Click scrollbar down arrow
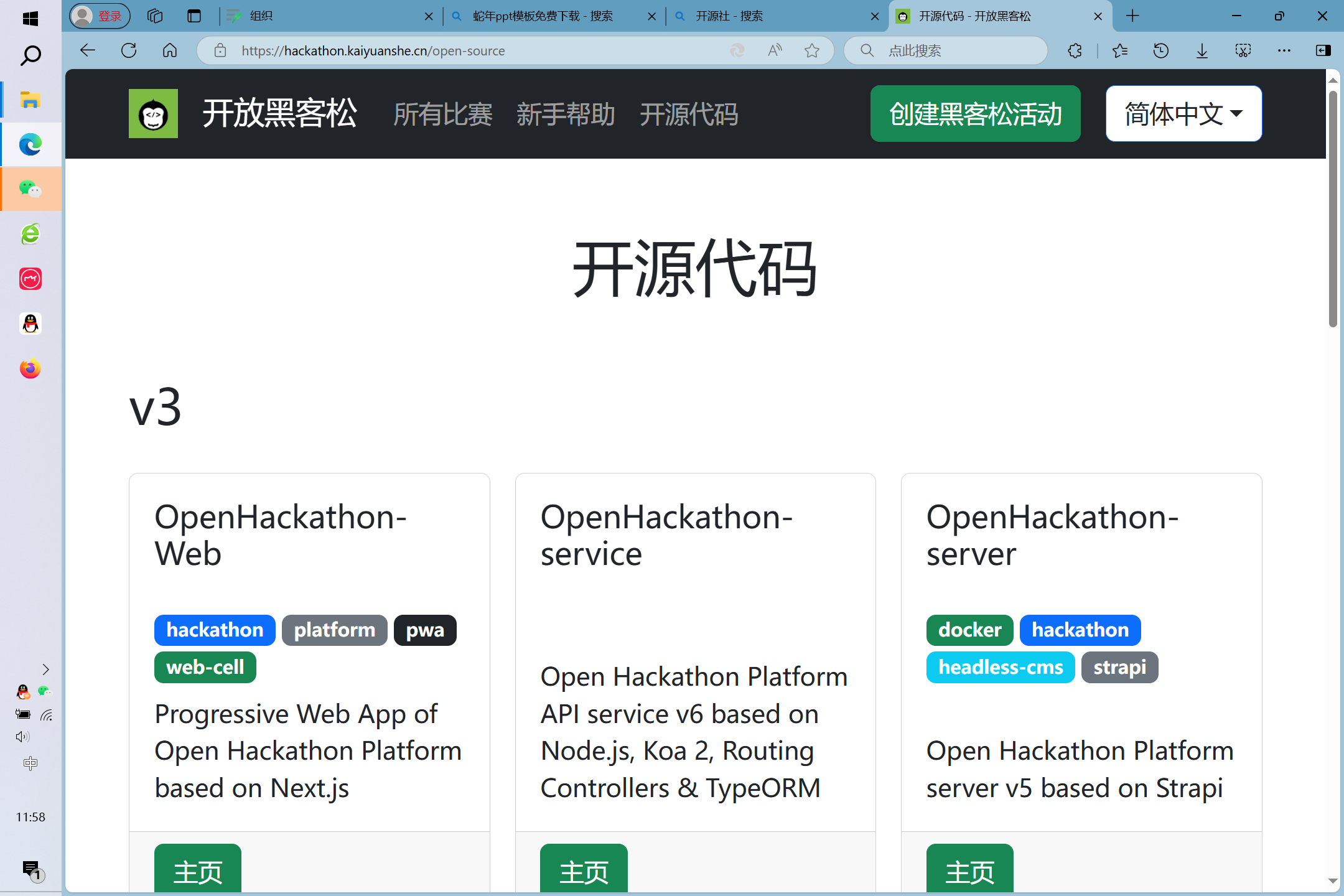1344x896 pixels. (x=1333, y=881)
